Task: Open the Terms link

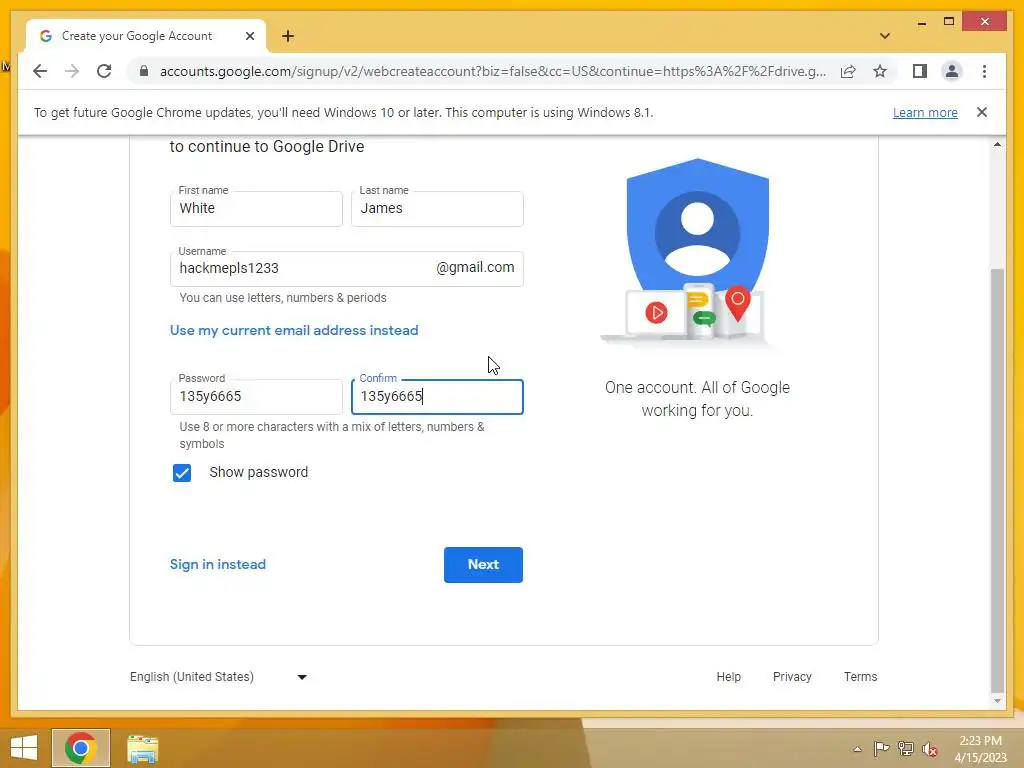Action: pyautogui.click(x=860, y=677)
